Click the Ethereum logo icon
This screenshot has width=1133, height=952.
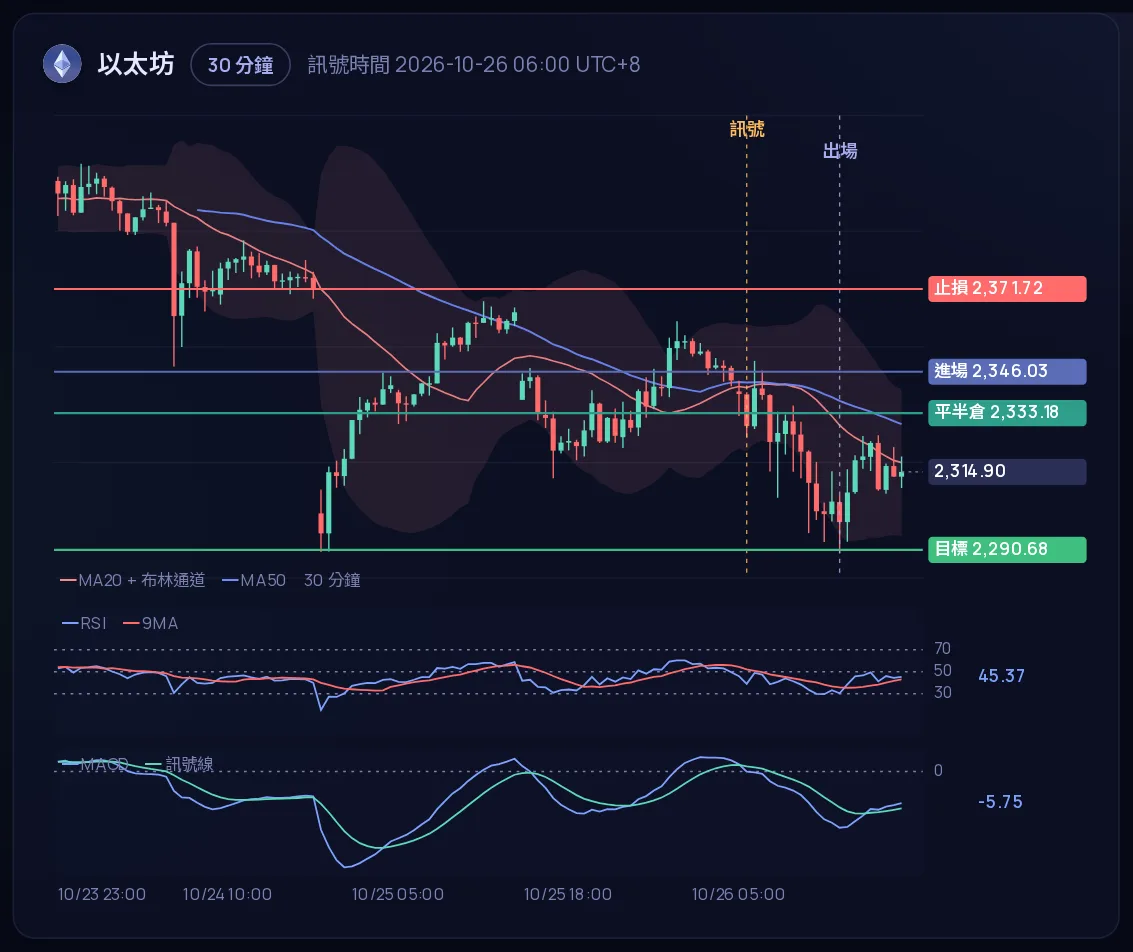click(x=62, y=64)
